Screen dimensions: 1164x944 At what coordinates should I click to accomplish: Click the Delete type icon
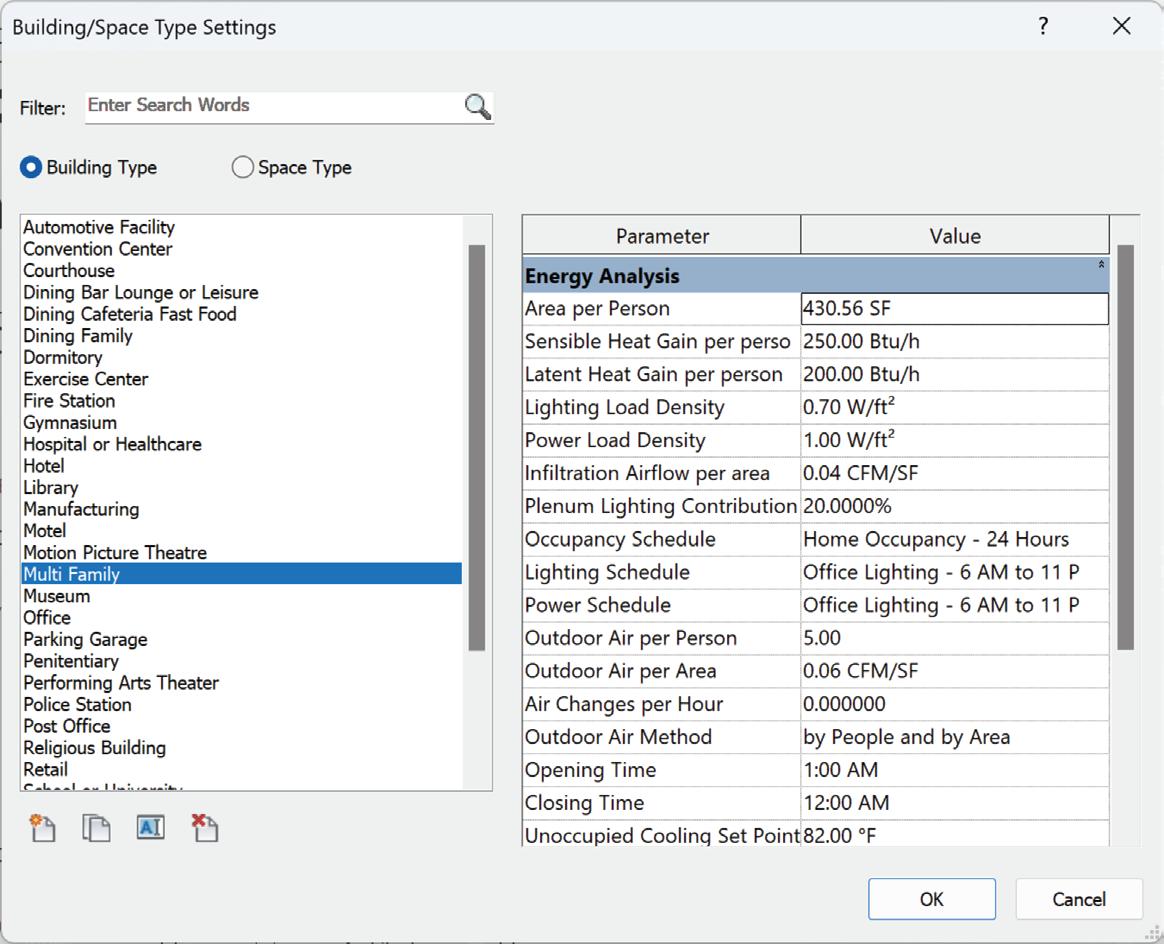coord(204,828)
